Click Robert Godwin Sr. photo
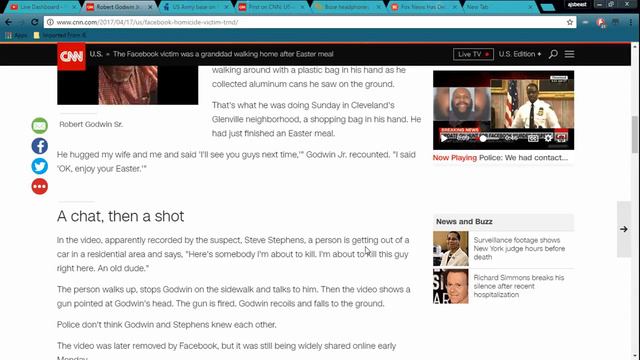The height and width of the screenshot is (360, 640). 128,85
